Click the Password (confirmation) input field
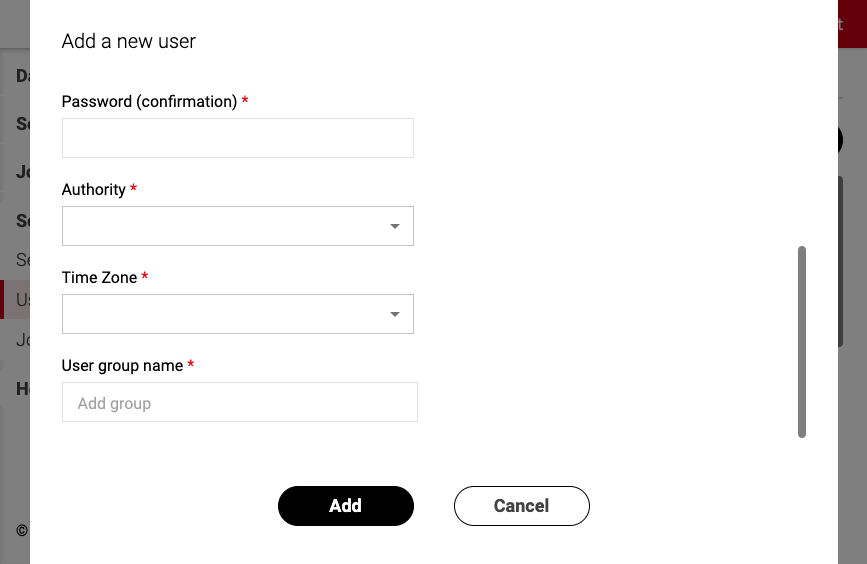The height and width of the screenshot is (564, 867). 237,138
